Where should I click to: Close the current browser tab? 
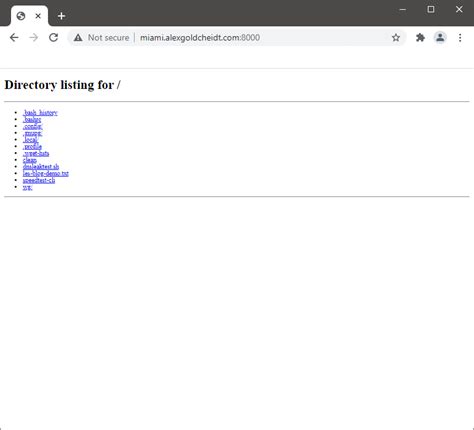38,16
